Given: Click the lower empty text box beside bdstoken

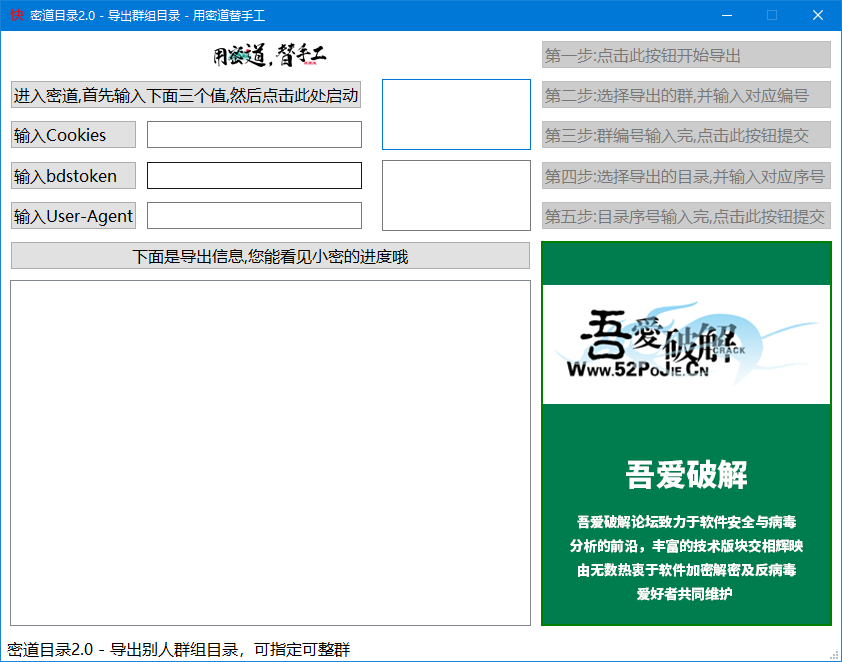Looking at the screenshot, I should [456, 195].
